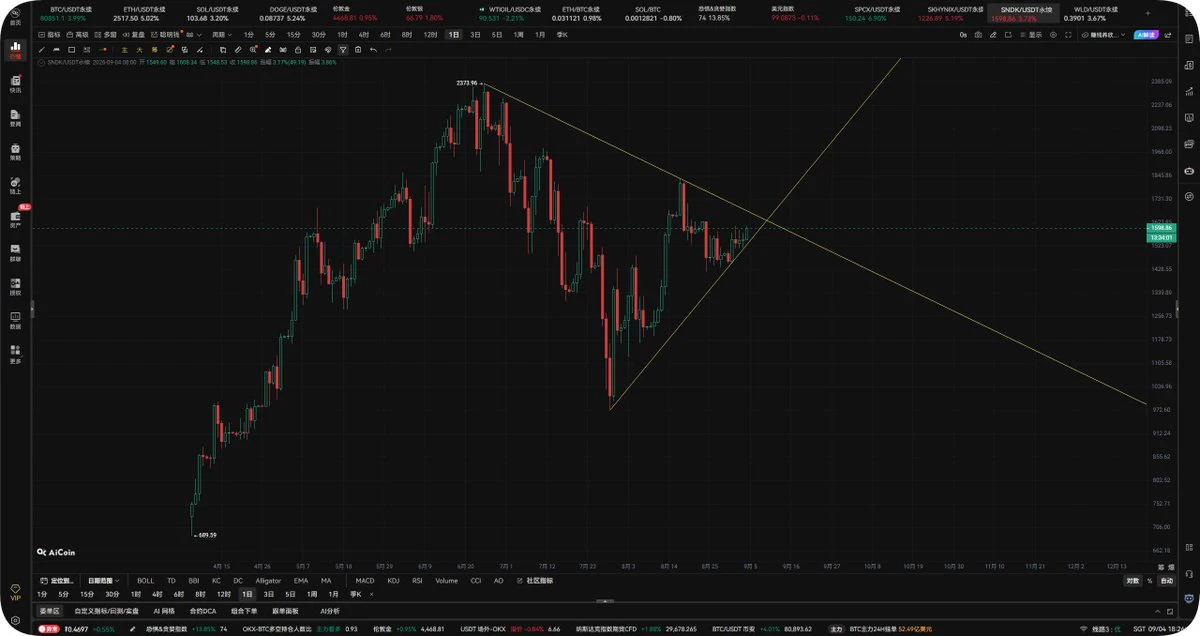This screenshot has width=1200, height=636.
Task: Click the redo arrow in the drawing toolbar
Action: pyautogui.click(x=388, y=49)
